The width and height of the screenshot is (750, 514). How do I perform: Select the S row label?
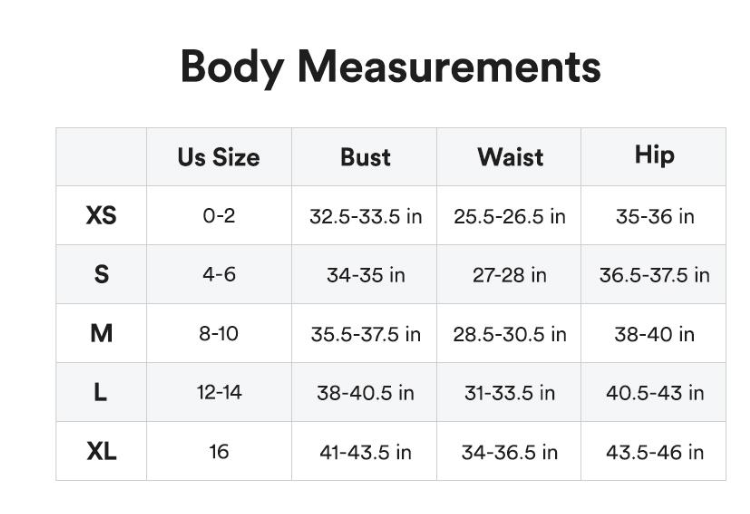point(101,274)
